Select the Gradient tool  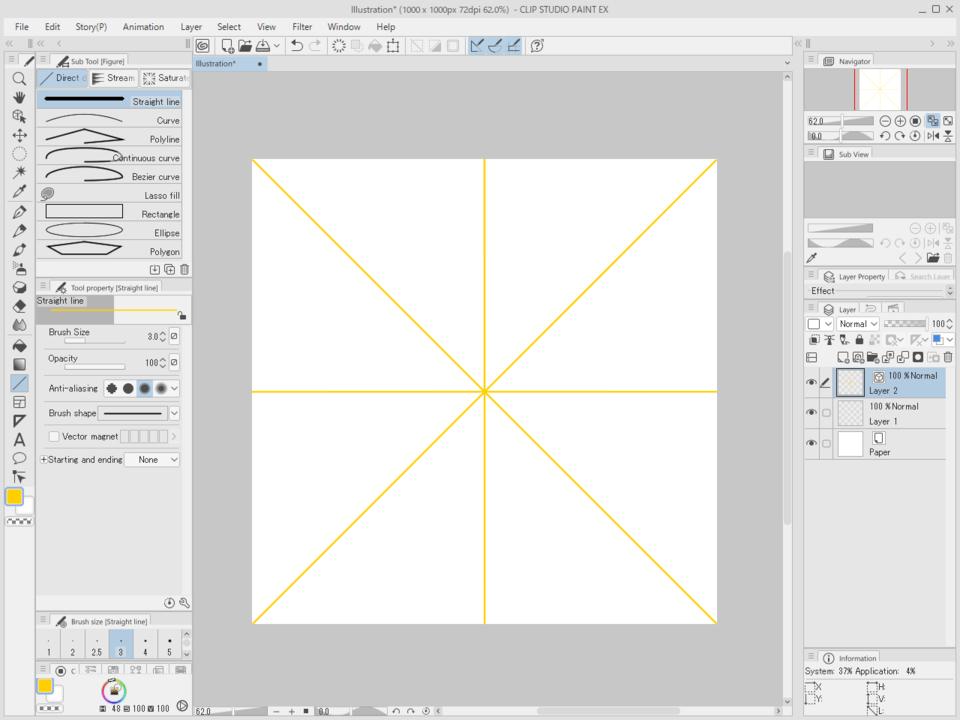click(x=19, y=364)
